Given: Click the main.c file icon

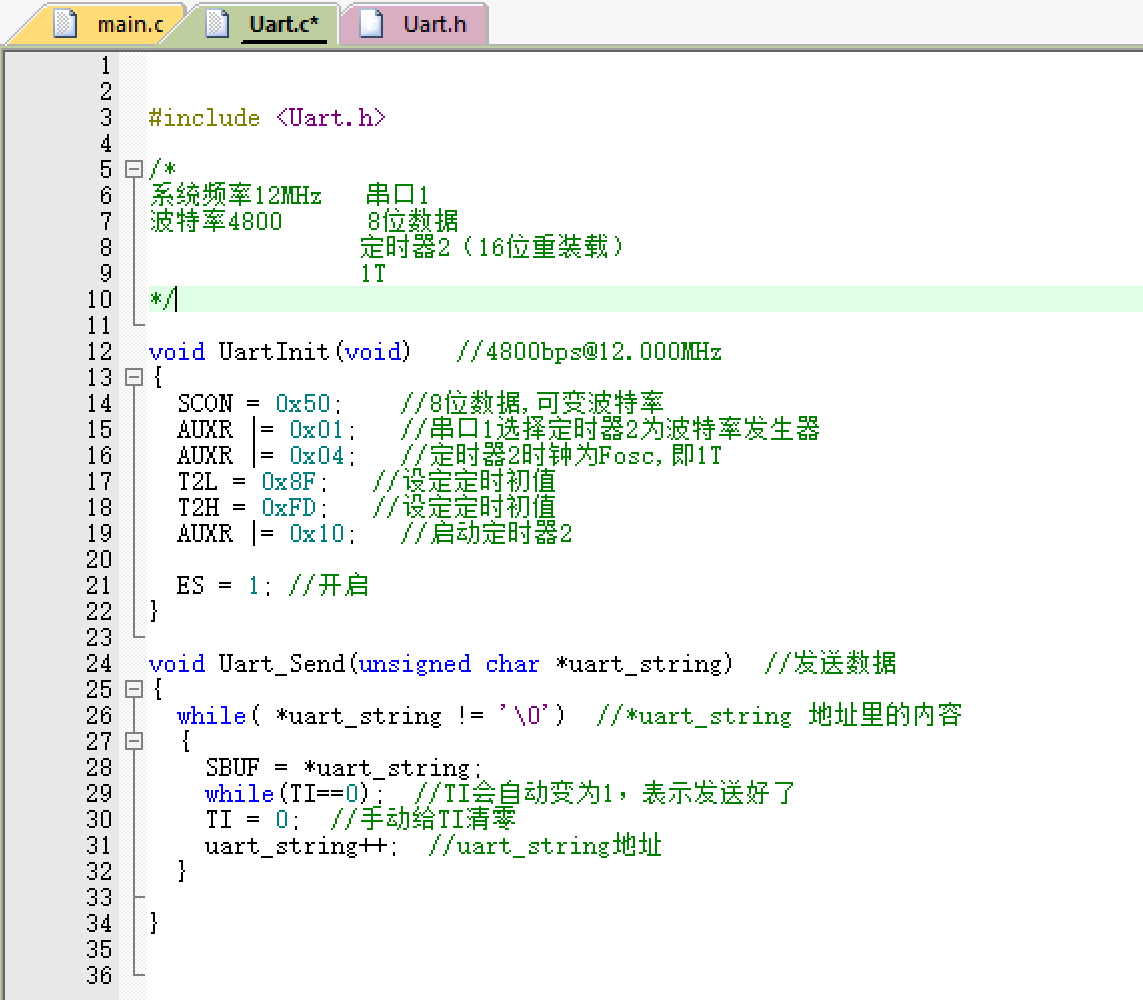Looking at the screenshot, I should [x=65, y=24].
